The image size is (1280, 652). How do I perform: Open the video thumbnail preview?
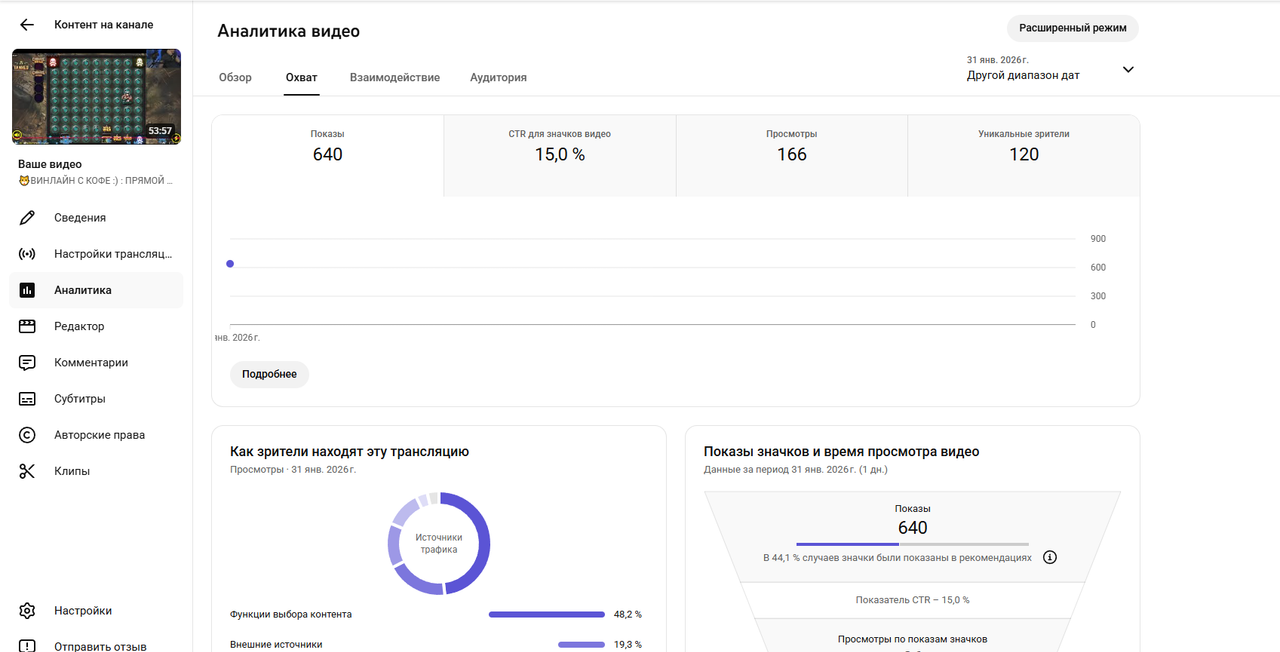[96, 96]
